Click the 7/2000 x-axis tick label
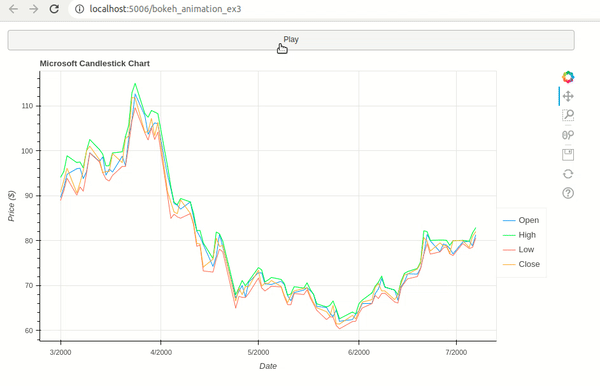600x386 pixels. tap(456, 352)
